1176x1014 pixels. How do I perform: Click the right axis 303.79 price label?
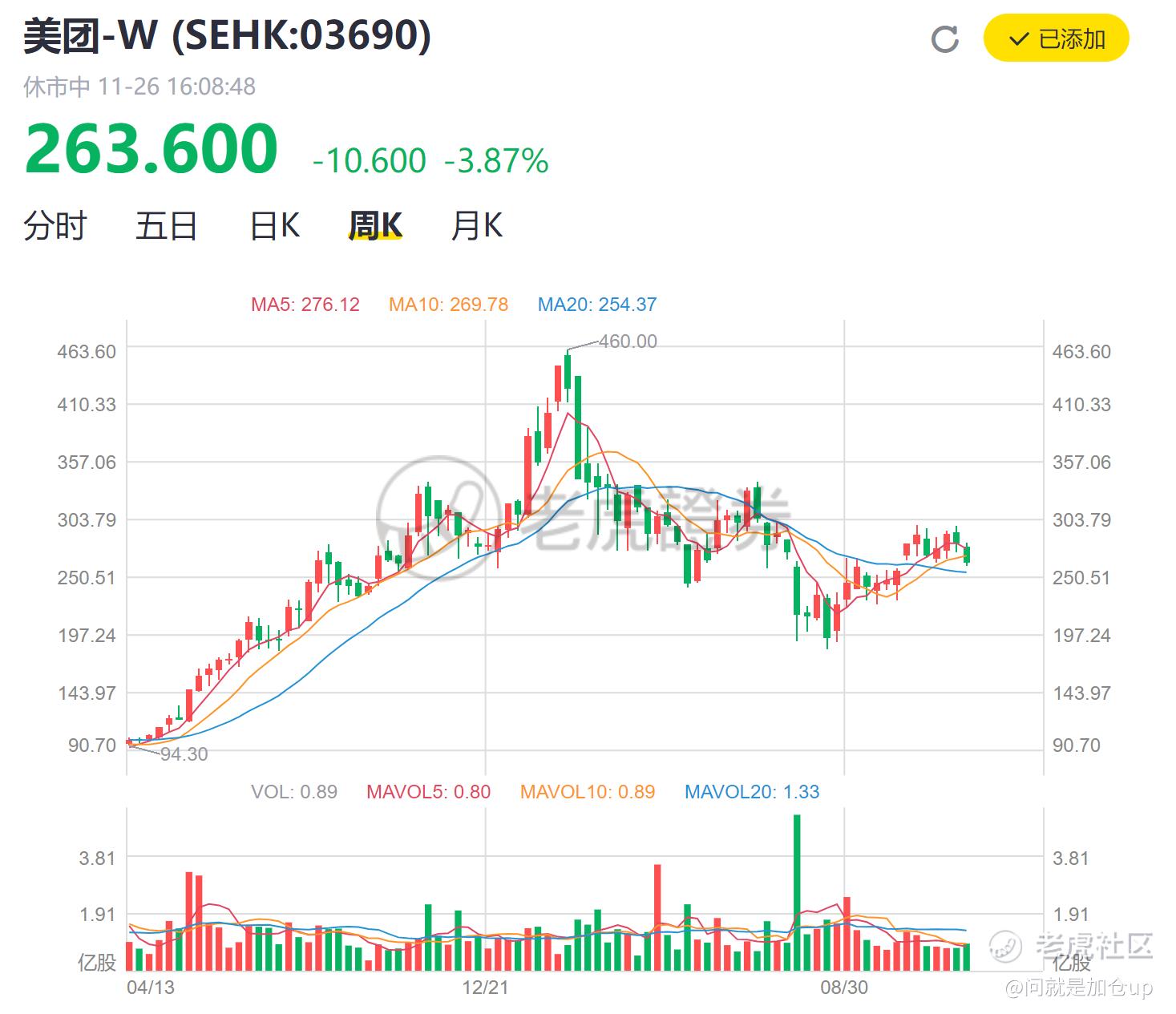pos(1081,520)
